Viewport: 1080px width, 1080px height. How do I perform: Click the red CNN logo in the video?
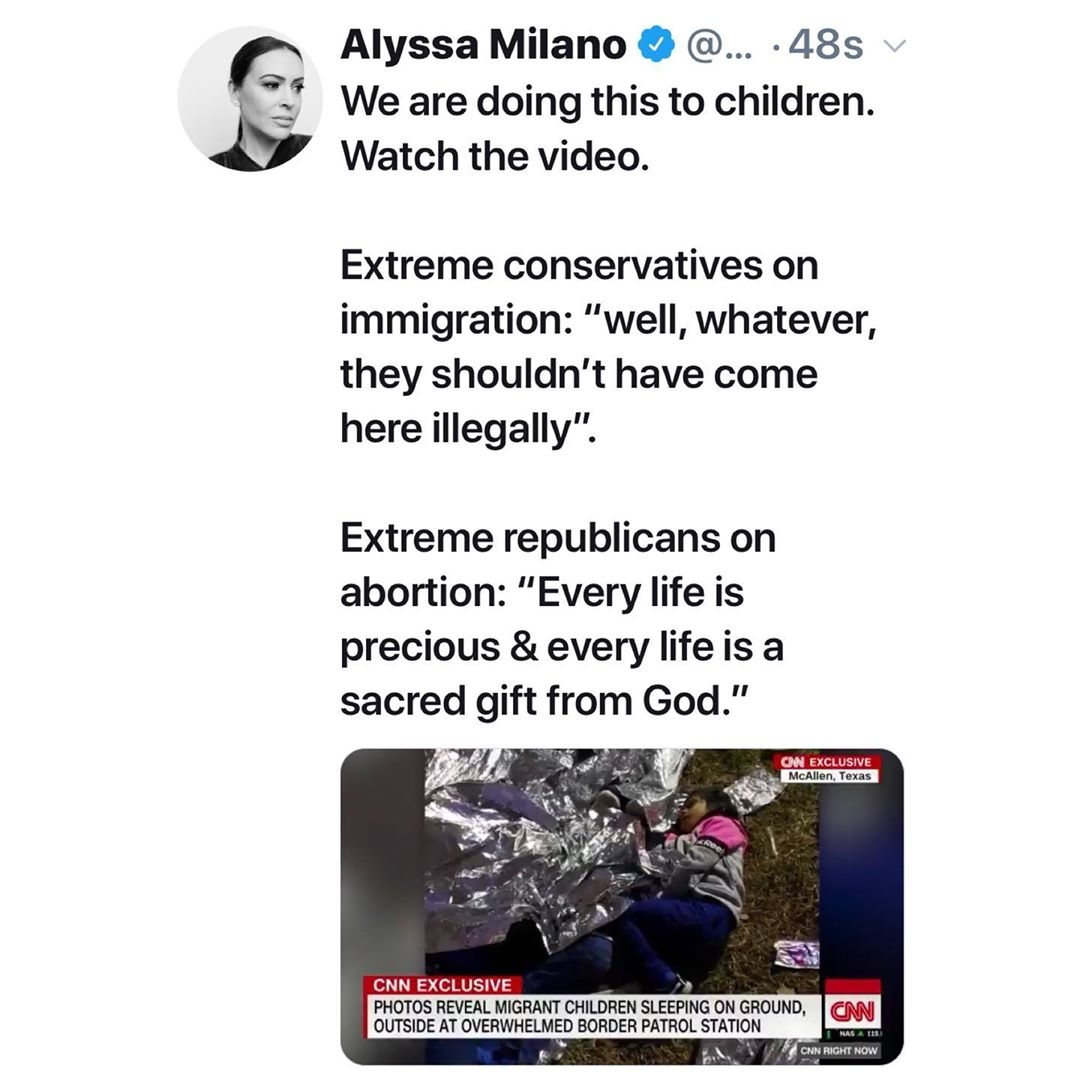(x=853, y=1012)
